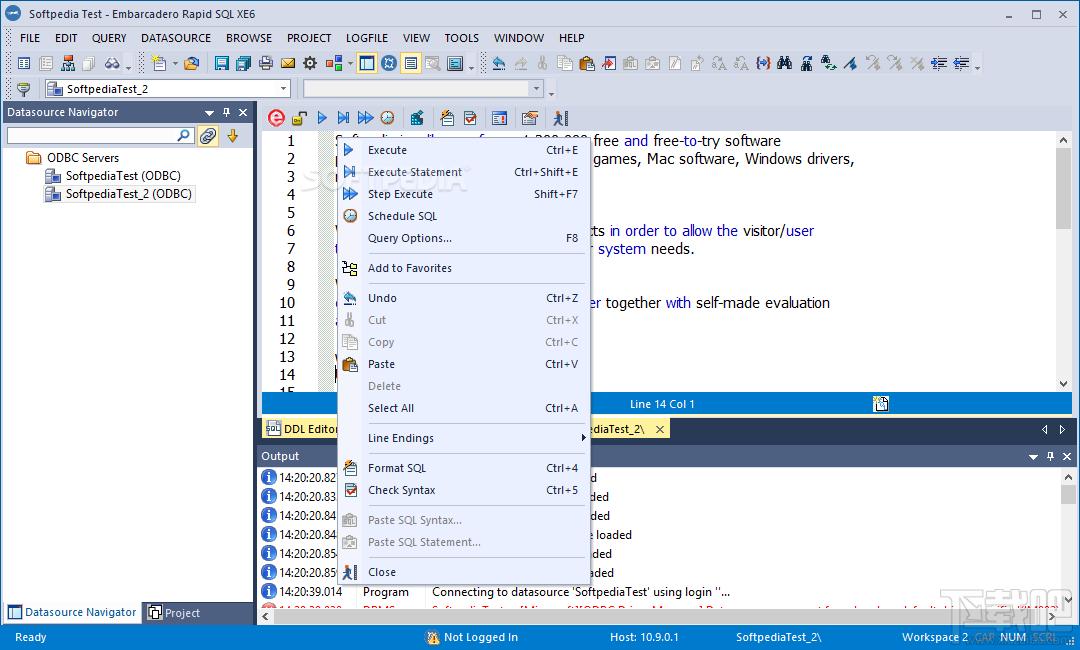Open the New document dropdown arrow
Viewport: 1080px width, 650px height.
(x=175, y=63)
